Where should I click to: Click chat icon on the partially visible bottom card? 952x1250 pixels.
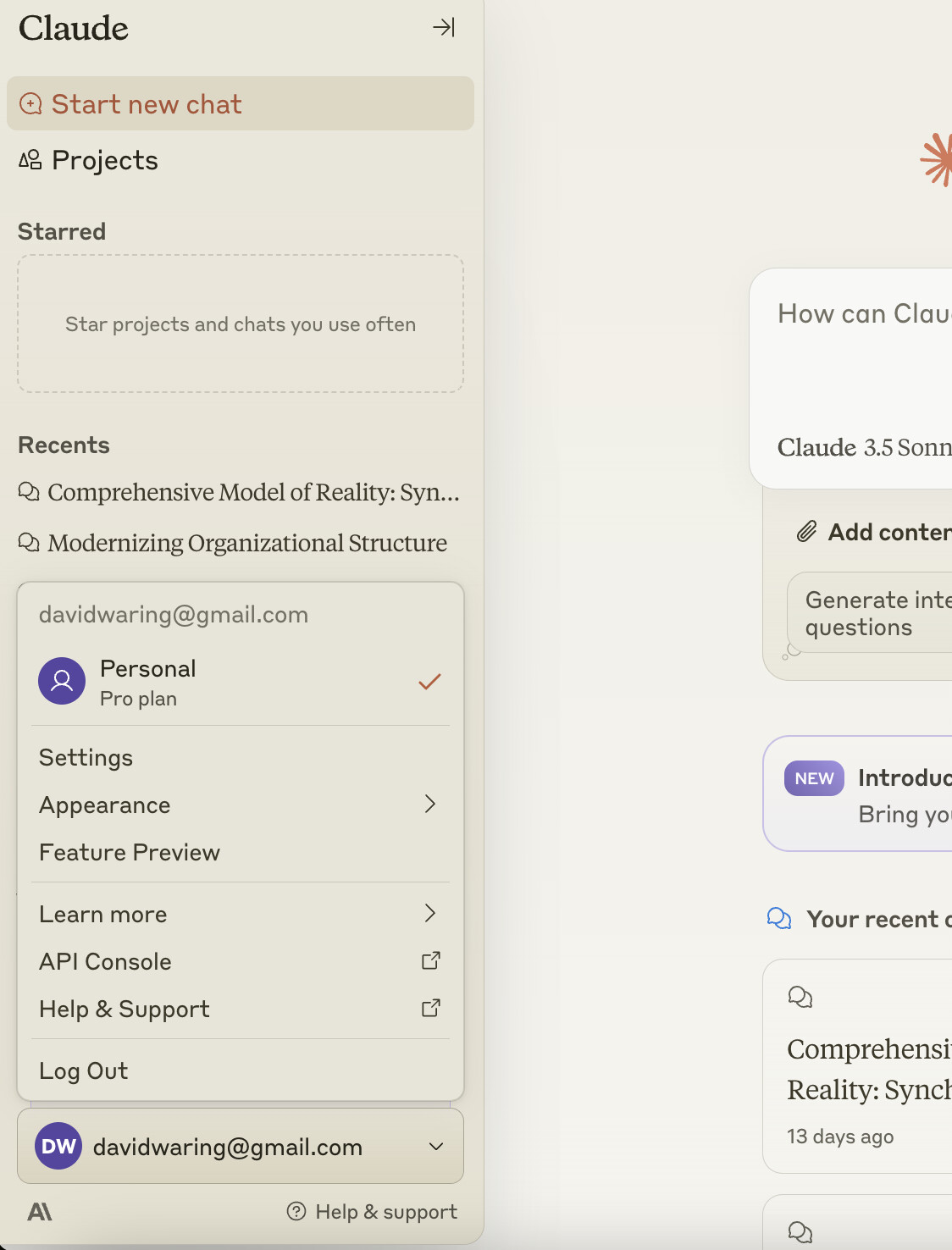coord(800,1232)
